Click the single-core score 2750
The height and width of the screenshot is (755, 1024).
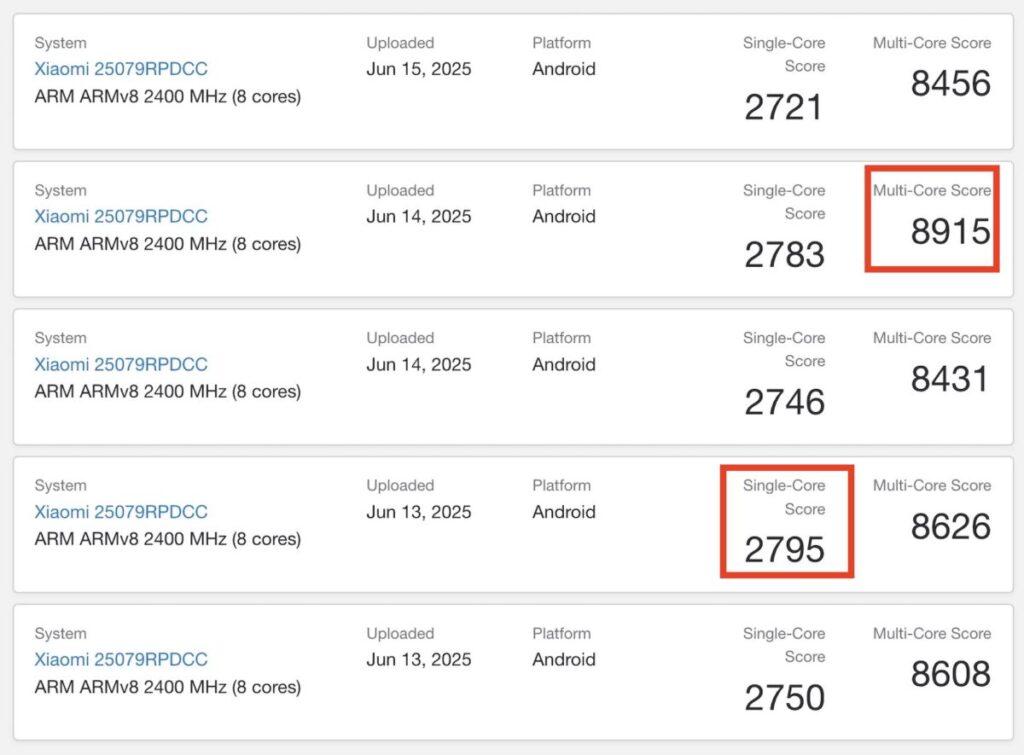(x=785, y=697)
